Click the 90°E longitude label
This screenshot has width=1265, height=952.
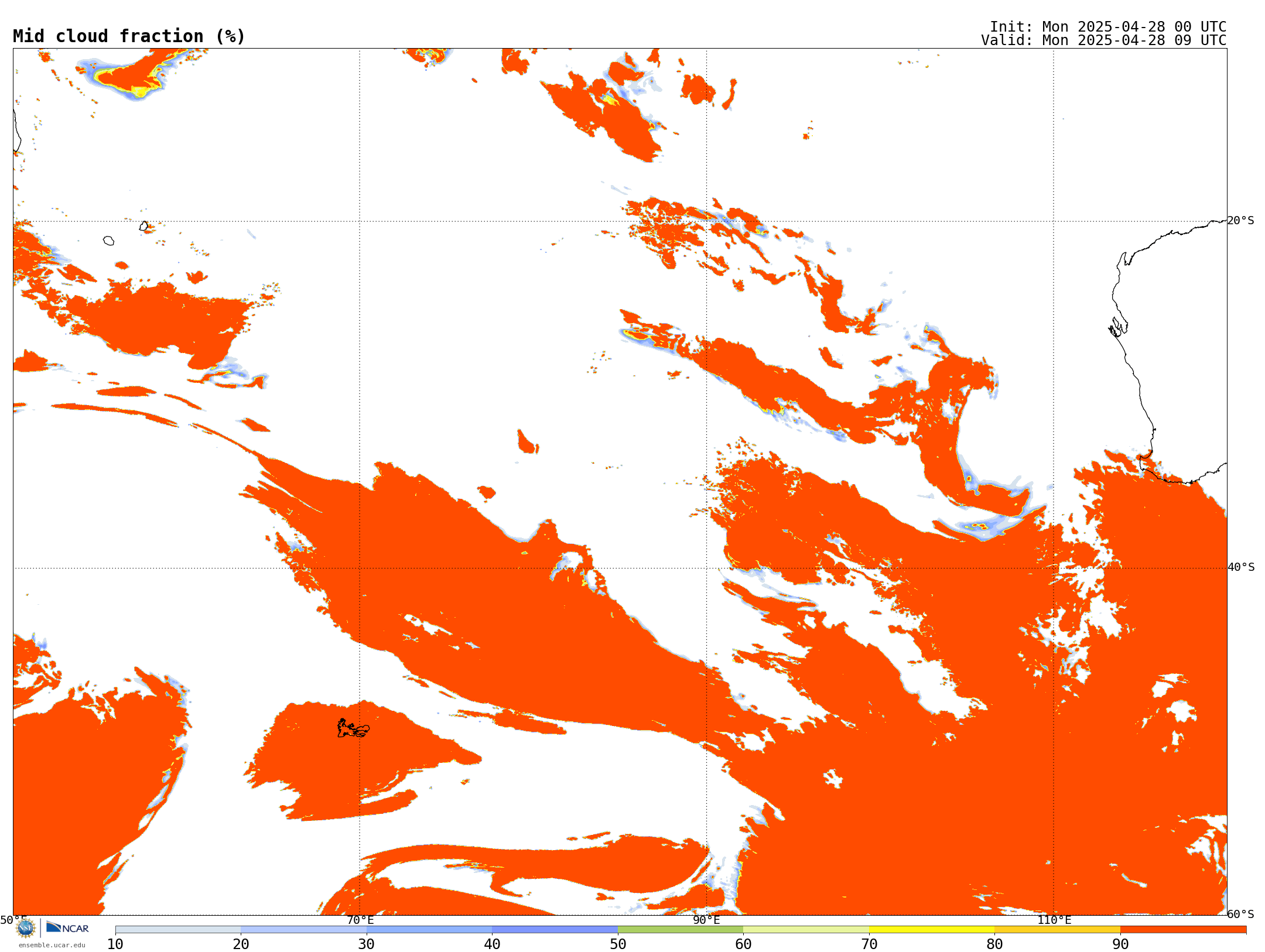click(706, 920)
